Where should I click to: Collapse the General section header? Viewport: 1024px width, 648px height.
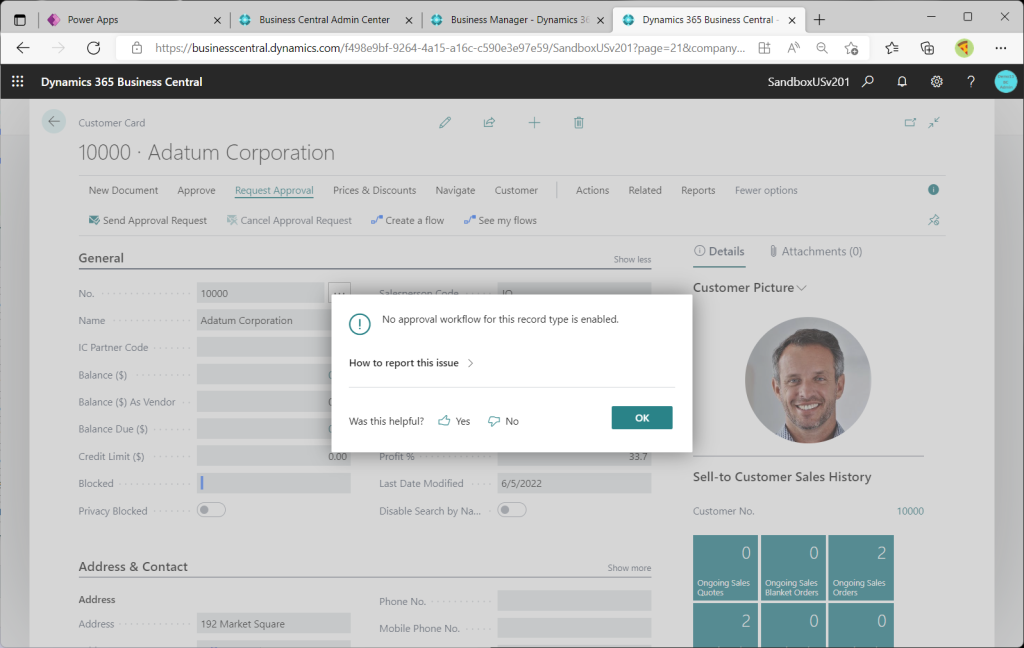101,258
